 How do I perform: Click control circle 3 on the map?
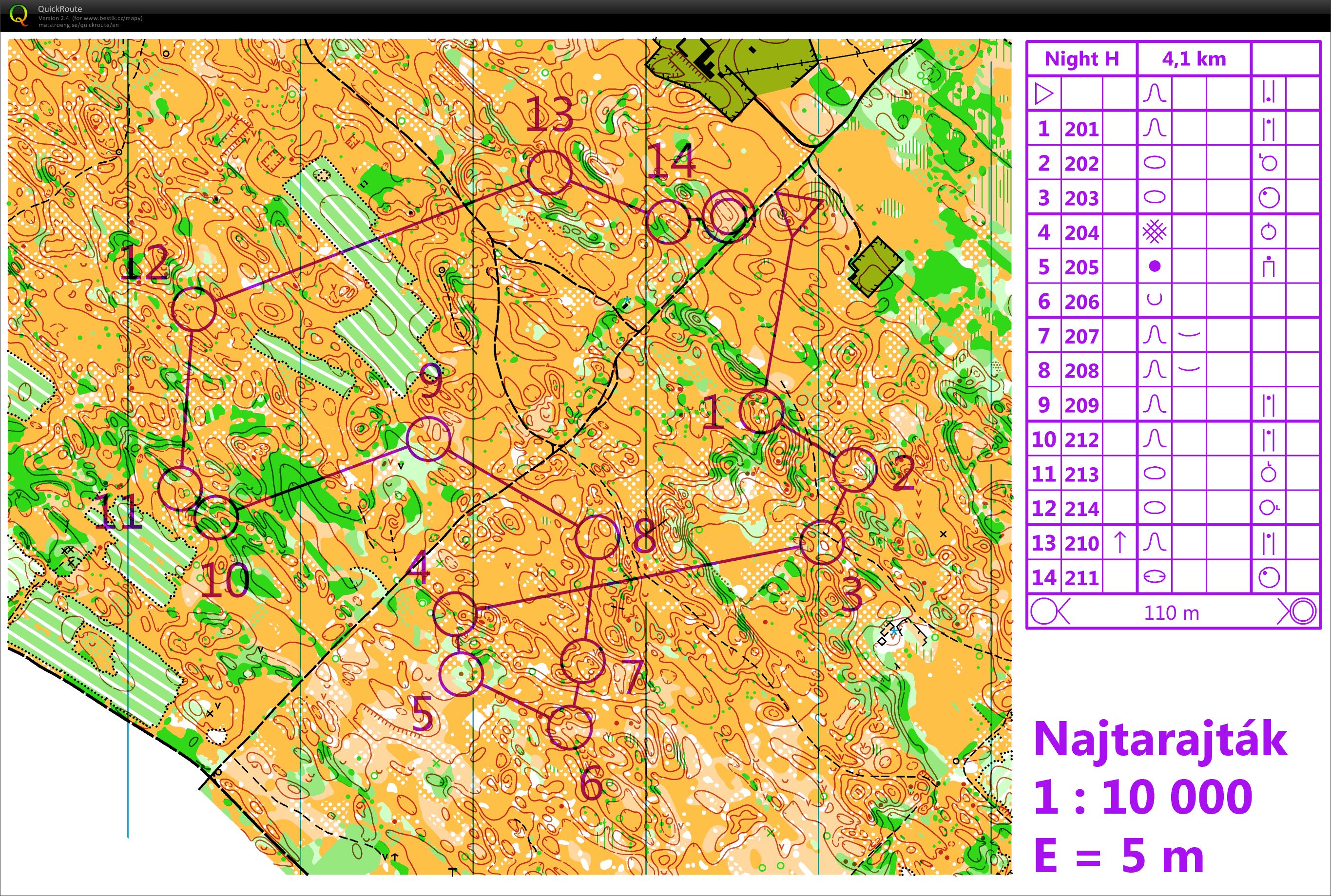point(822,542)
